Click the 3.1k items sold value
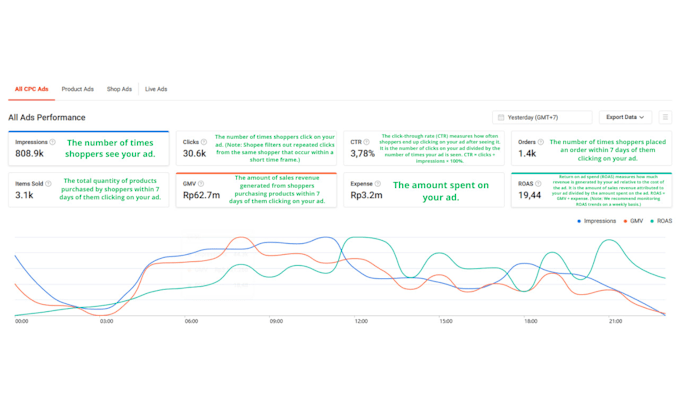The width and height of the screenshot is (680, 409). (24, 195)
